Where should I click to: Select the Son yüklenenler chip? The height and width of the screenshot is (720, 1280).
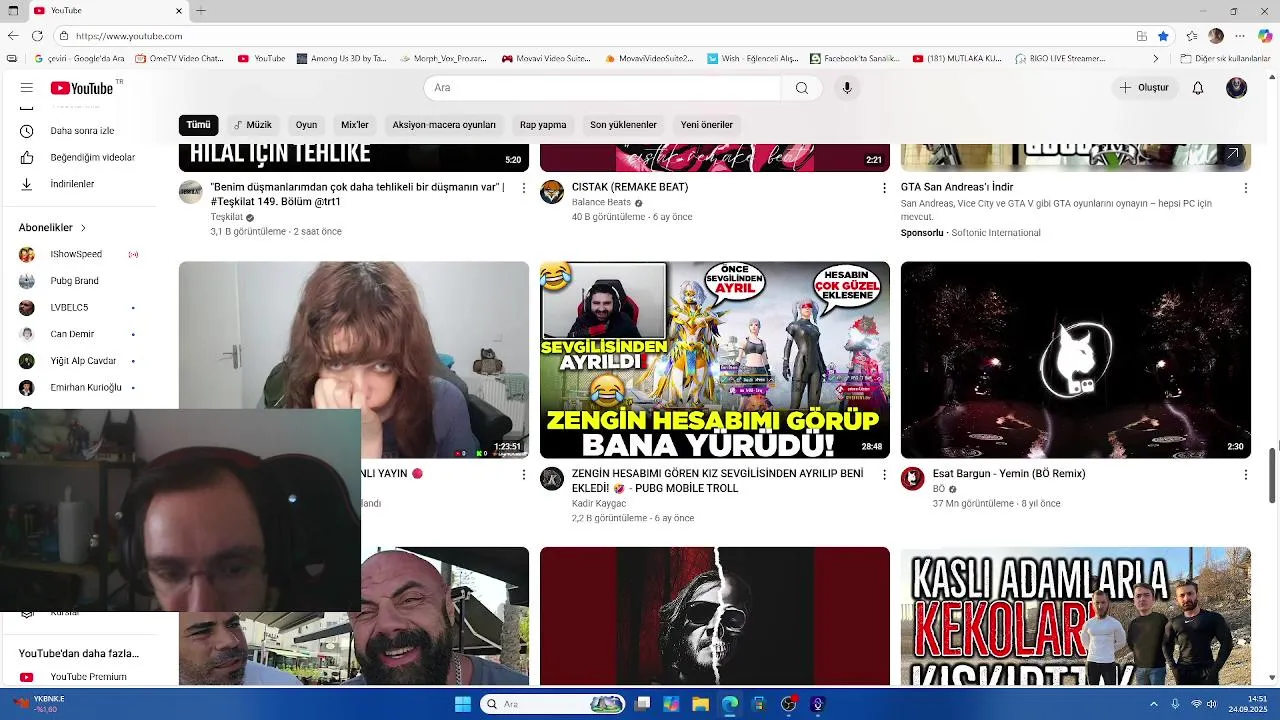[x=623, y=125]
